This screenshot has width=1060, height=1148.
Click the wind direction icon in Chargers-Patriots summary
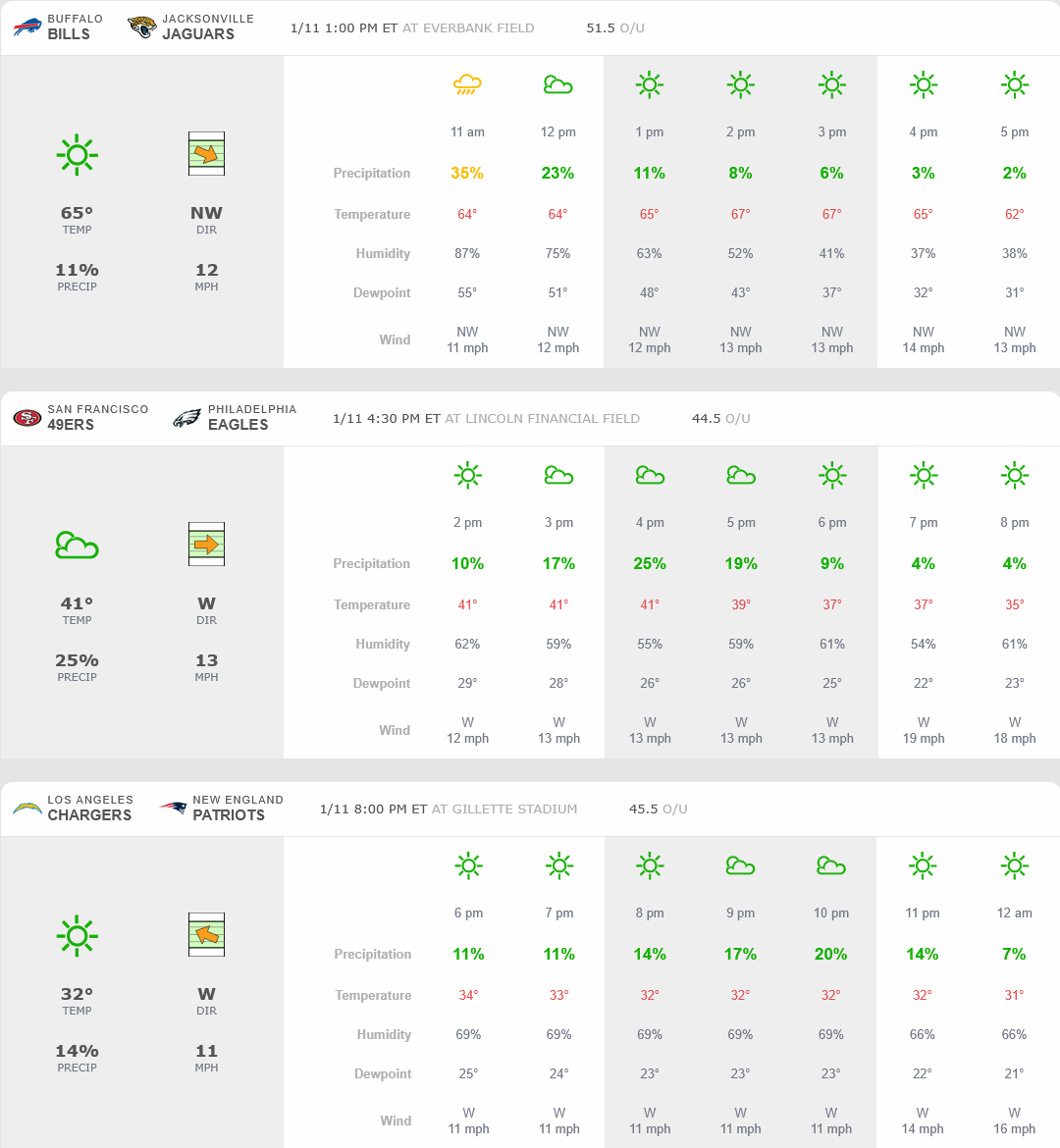[x=206, y=935]
